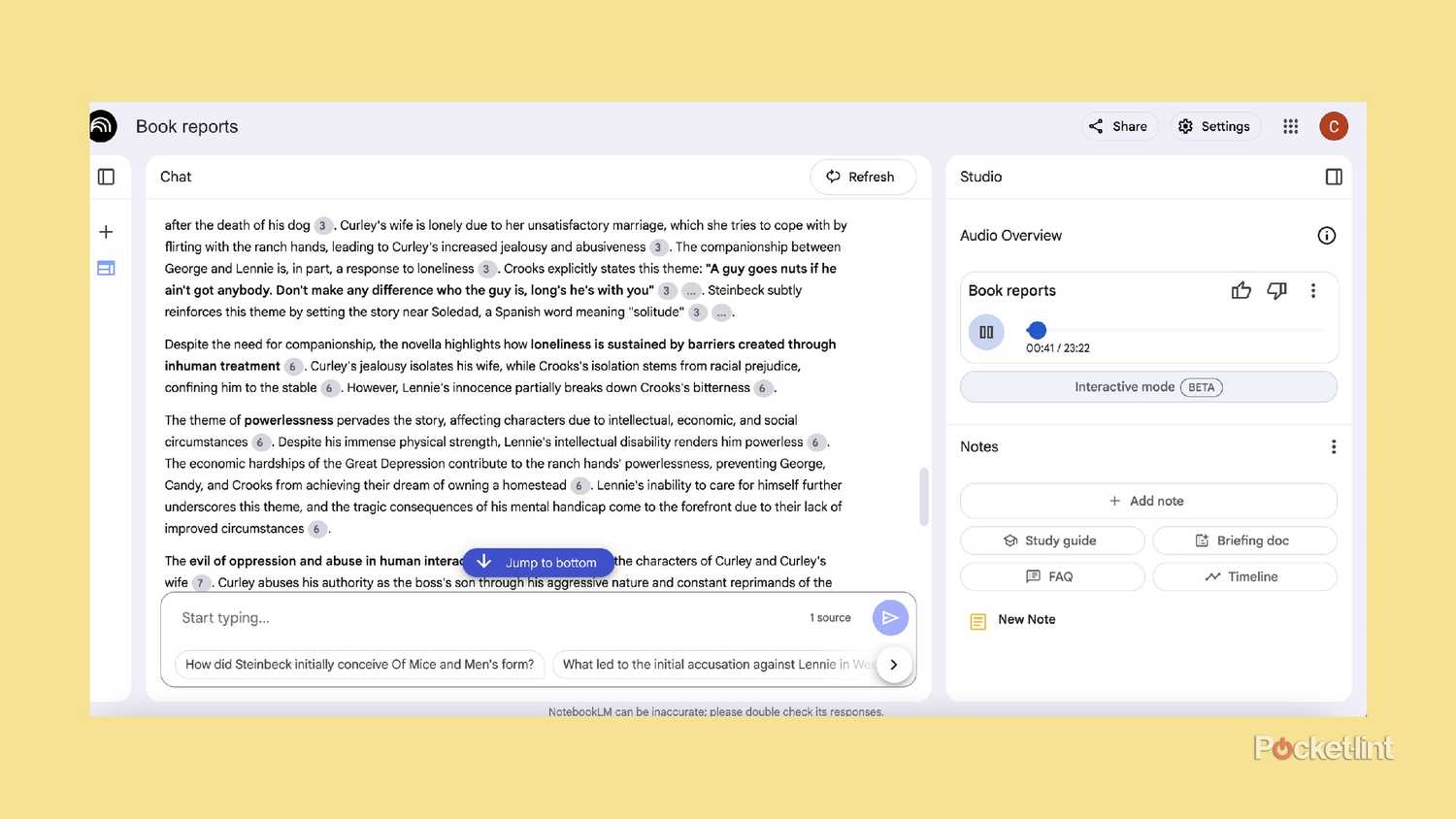Open citation 6 after 'improved circumstances'
1456x819 pixels.
pos(316,529)
